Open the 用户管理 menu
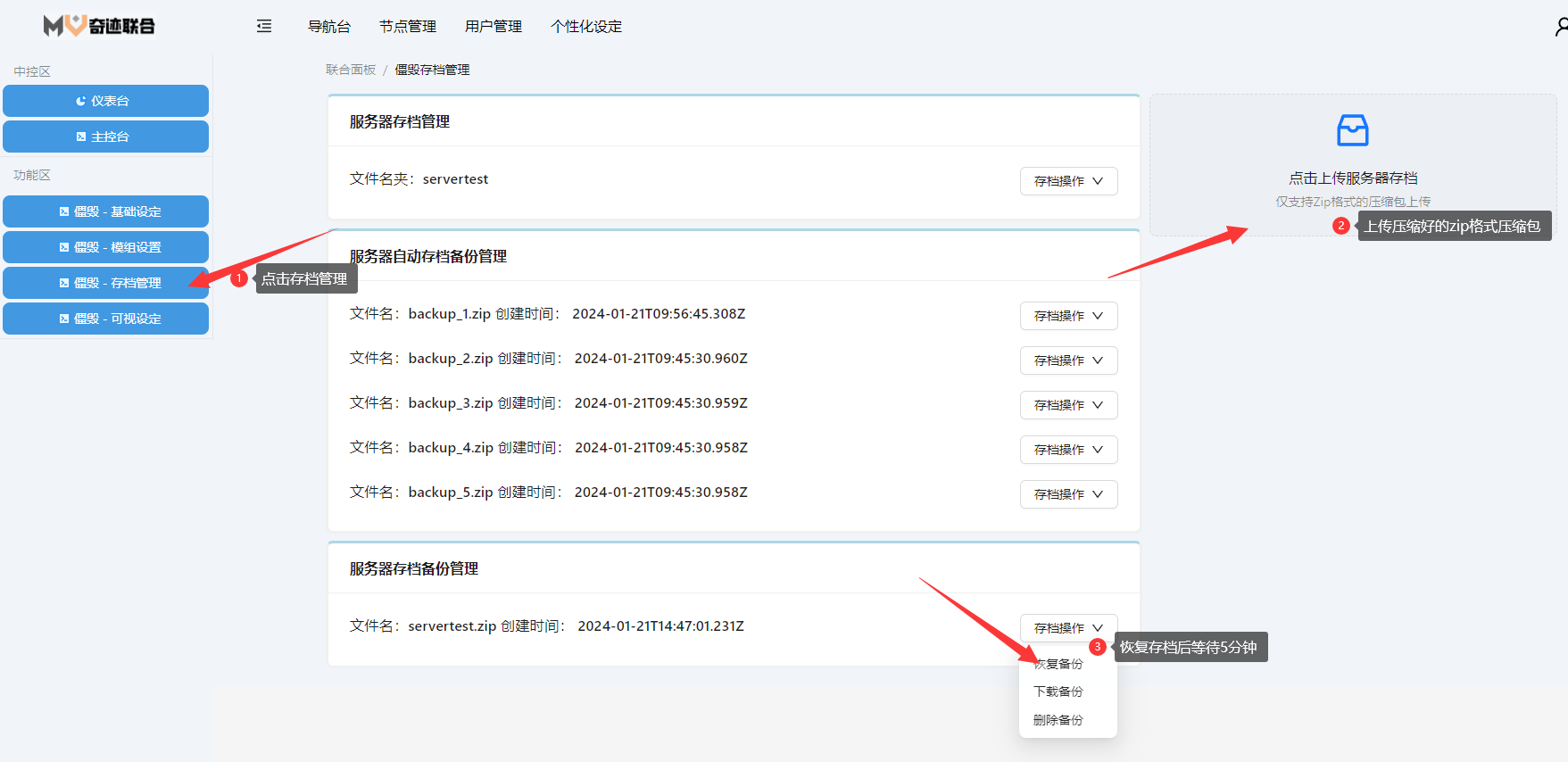Viewport: 1568px width, 762px height. pyautogui.click(x=494, y=27)
